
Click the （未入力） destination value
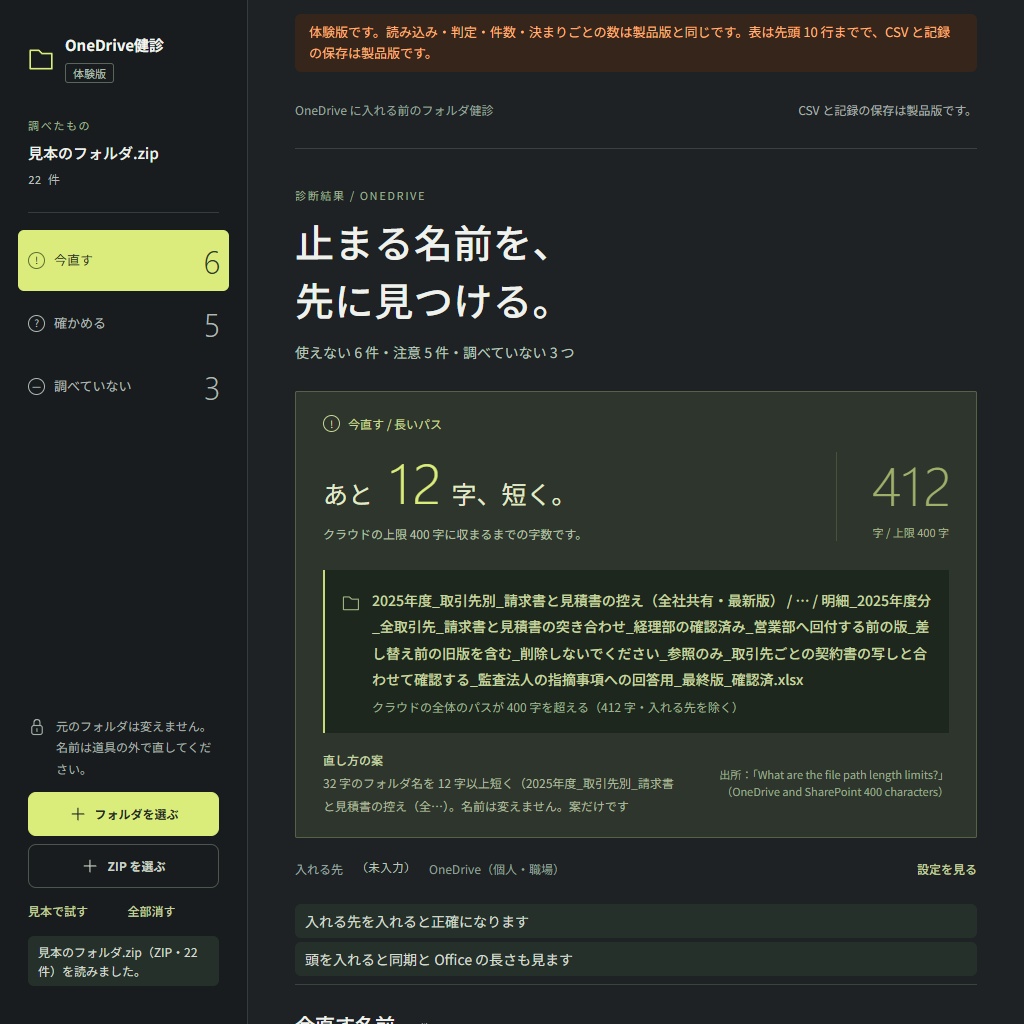(x=386, y=868)
